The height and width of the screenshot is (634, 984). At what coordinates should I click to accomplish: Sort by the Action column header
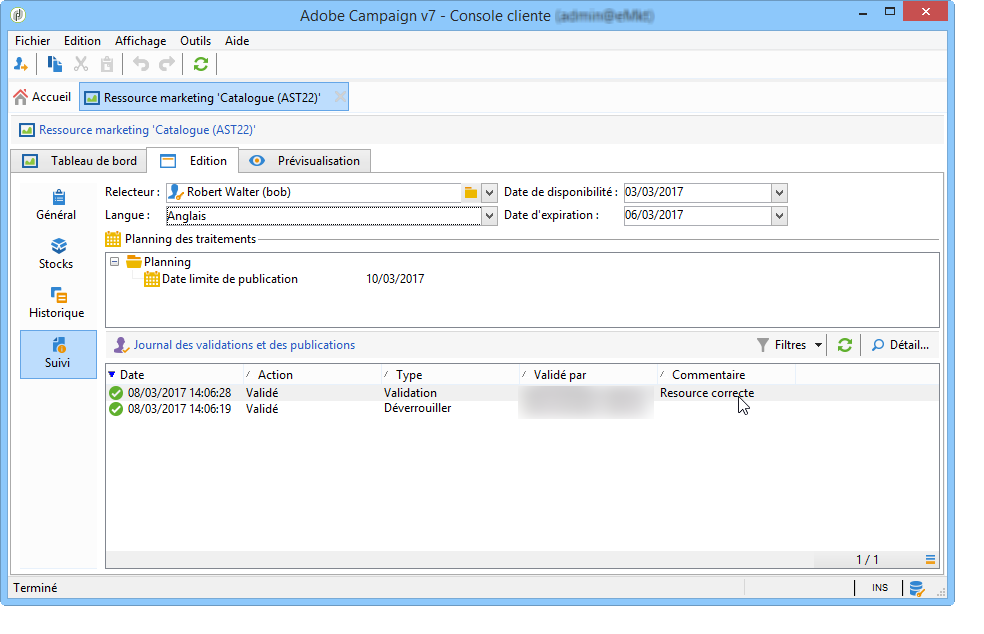coord(313,375)
